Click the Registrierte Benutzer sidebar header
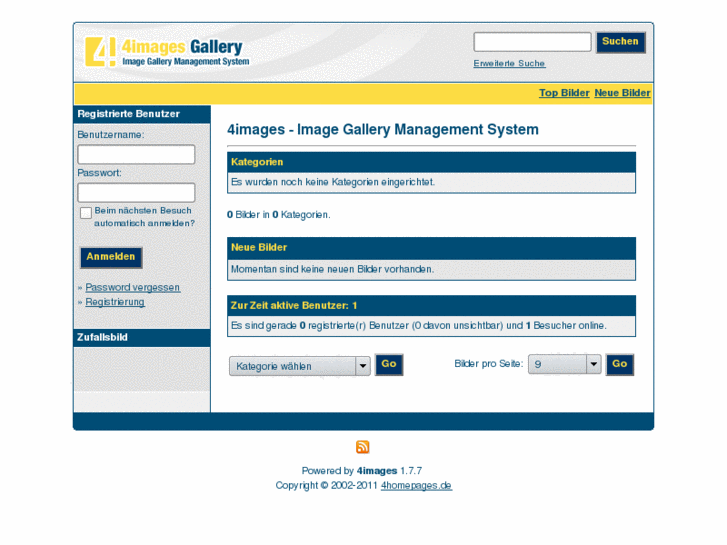 (142, 114)
